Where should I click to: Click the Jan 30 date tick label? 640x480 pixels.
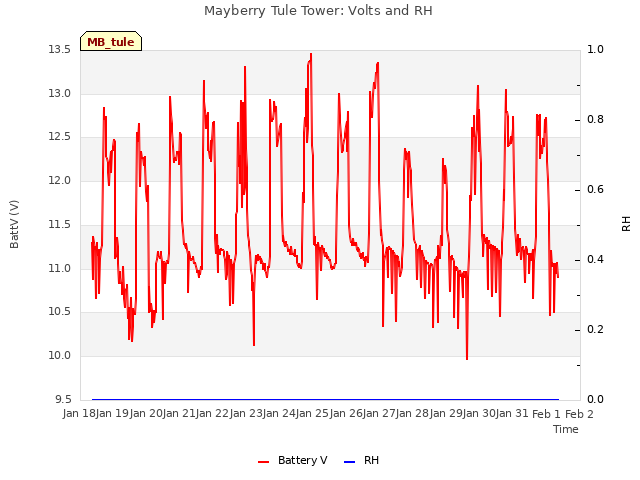(x=479, y=413)
